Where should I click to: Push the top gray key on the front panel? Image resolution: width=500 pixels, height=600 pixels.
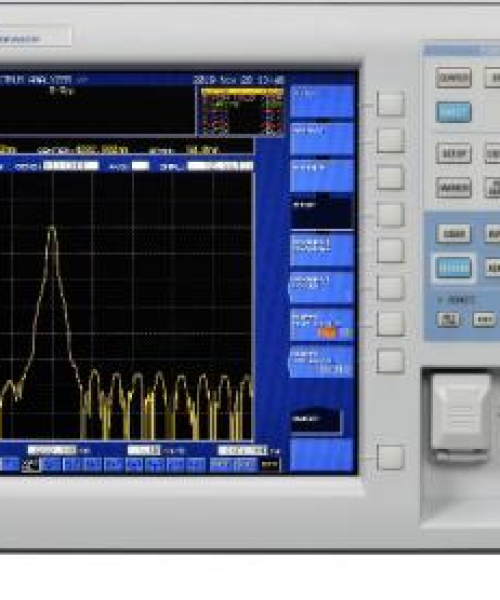click(x=453, y=78)
